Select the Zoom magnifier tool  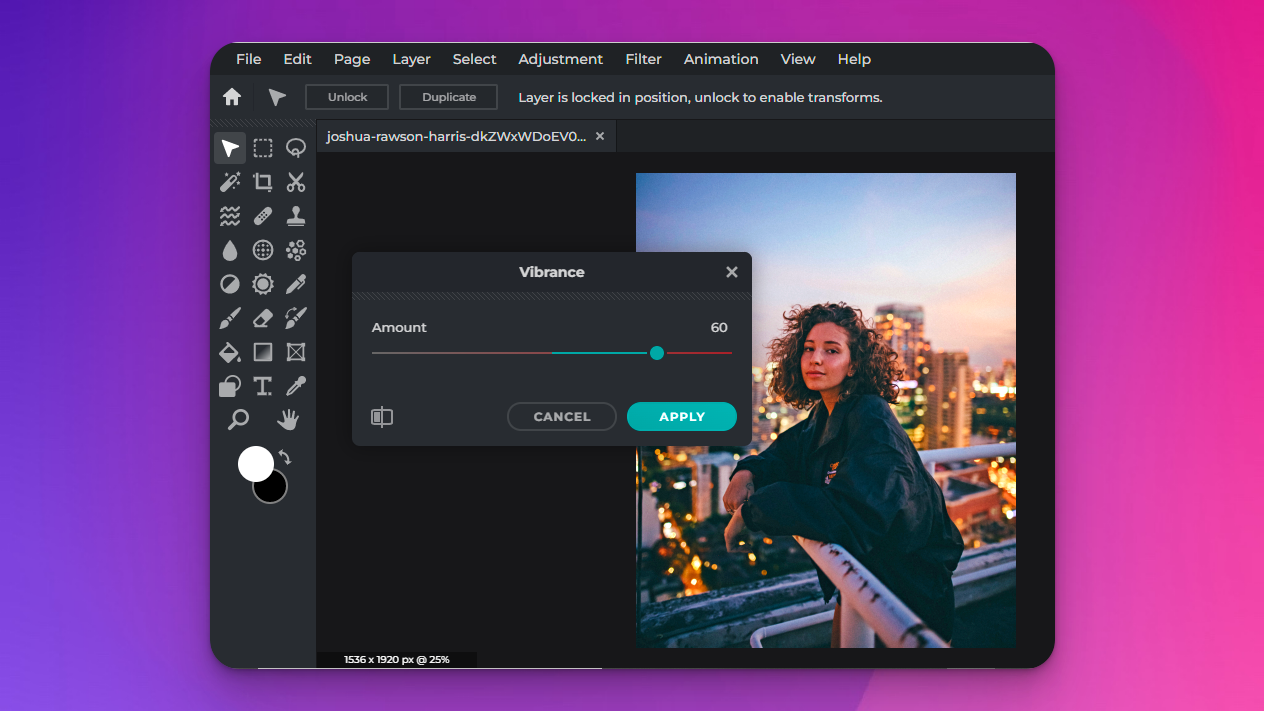pos(238,420)
